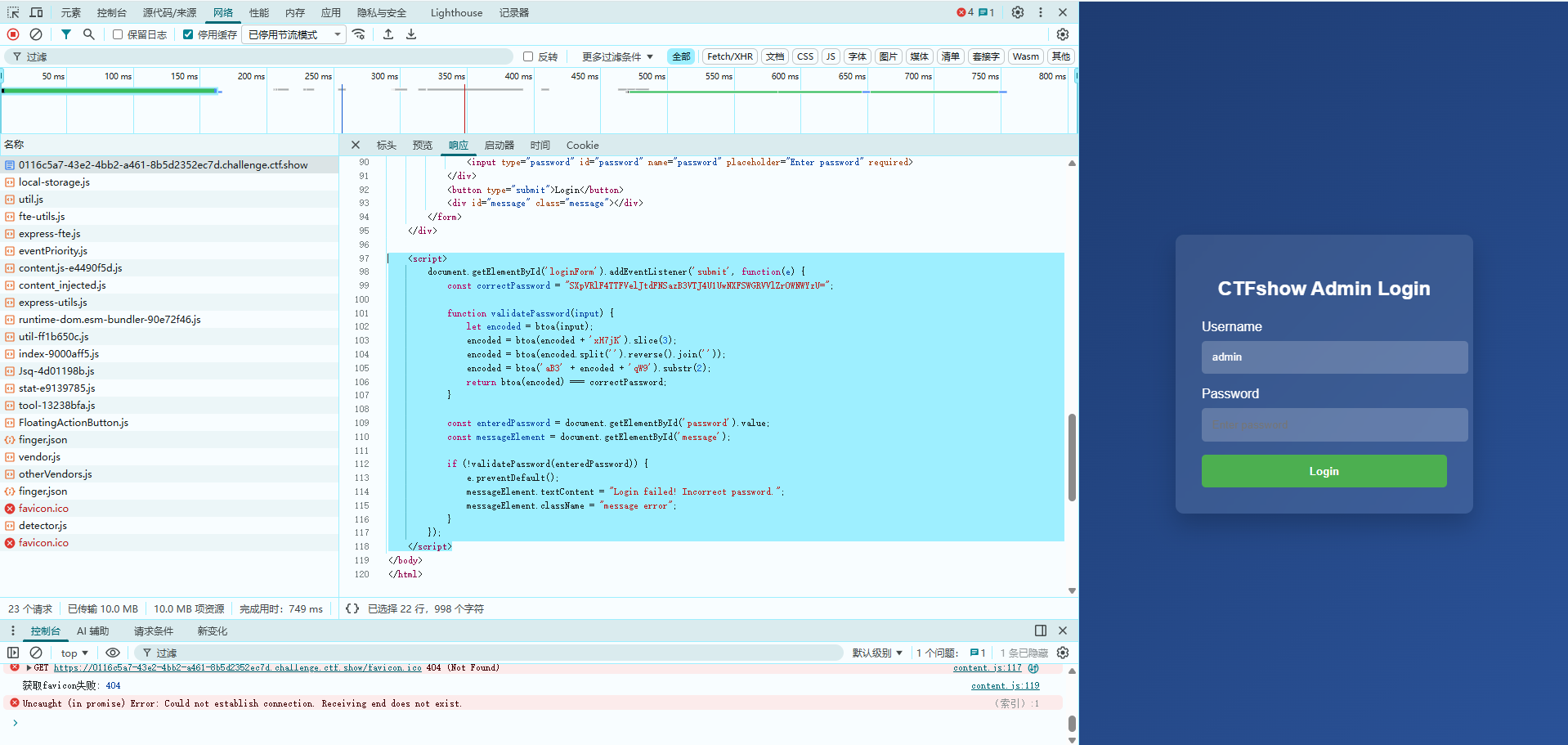
Task: Create live expression eye icon
Action: tap(113, 653)
